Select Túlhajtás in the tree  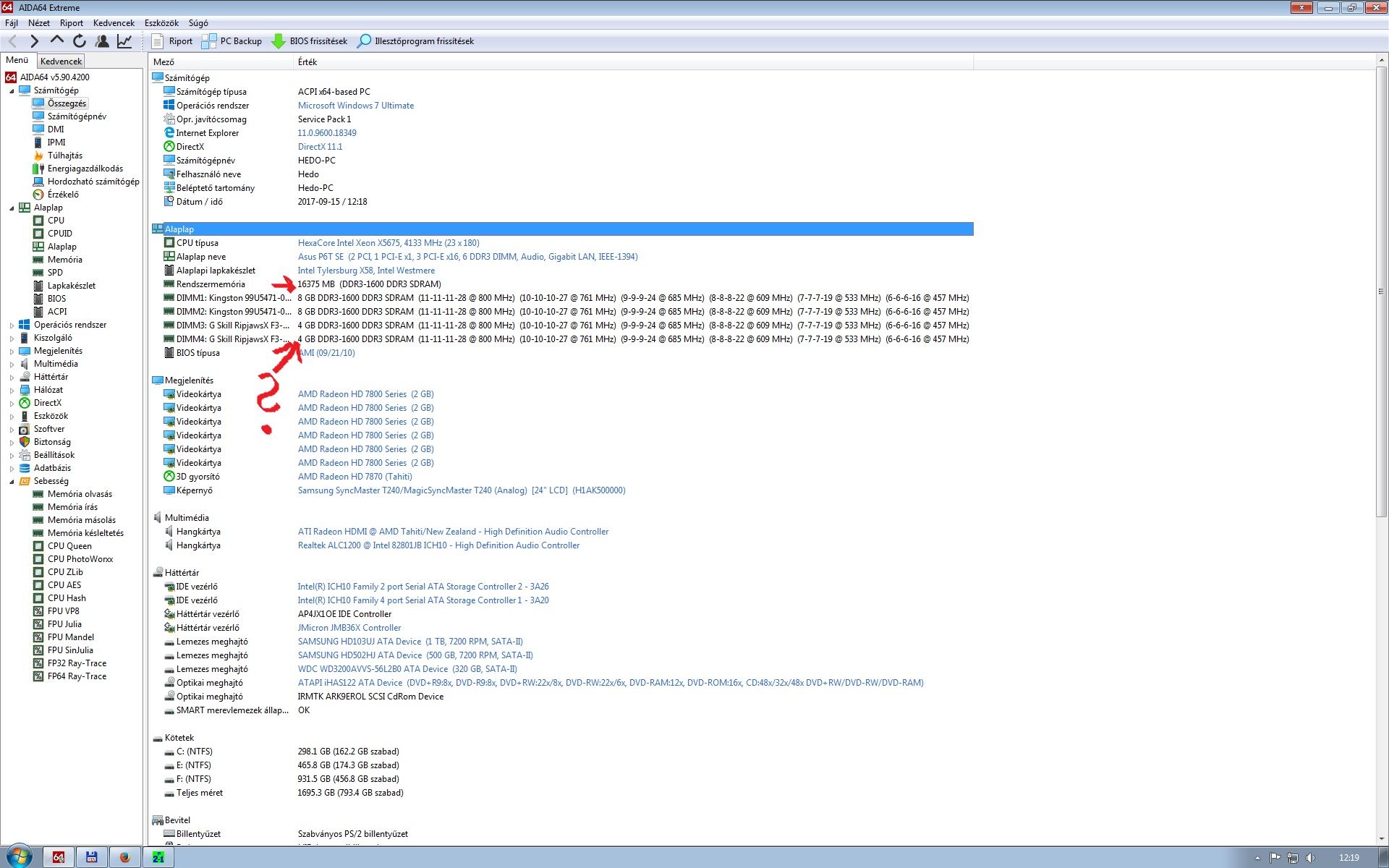coord(65,156)
